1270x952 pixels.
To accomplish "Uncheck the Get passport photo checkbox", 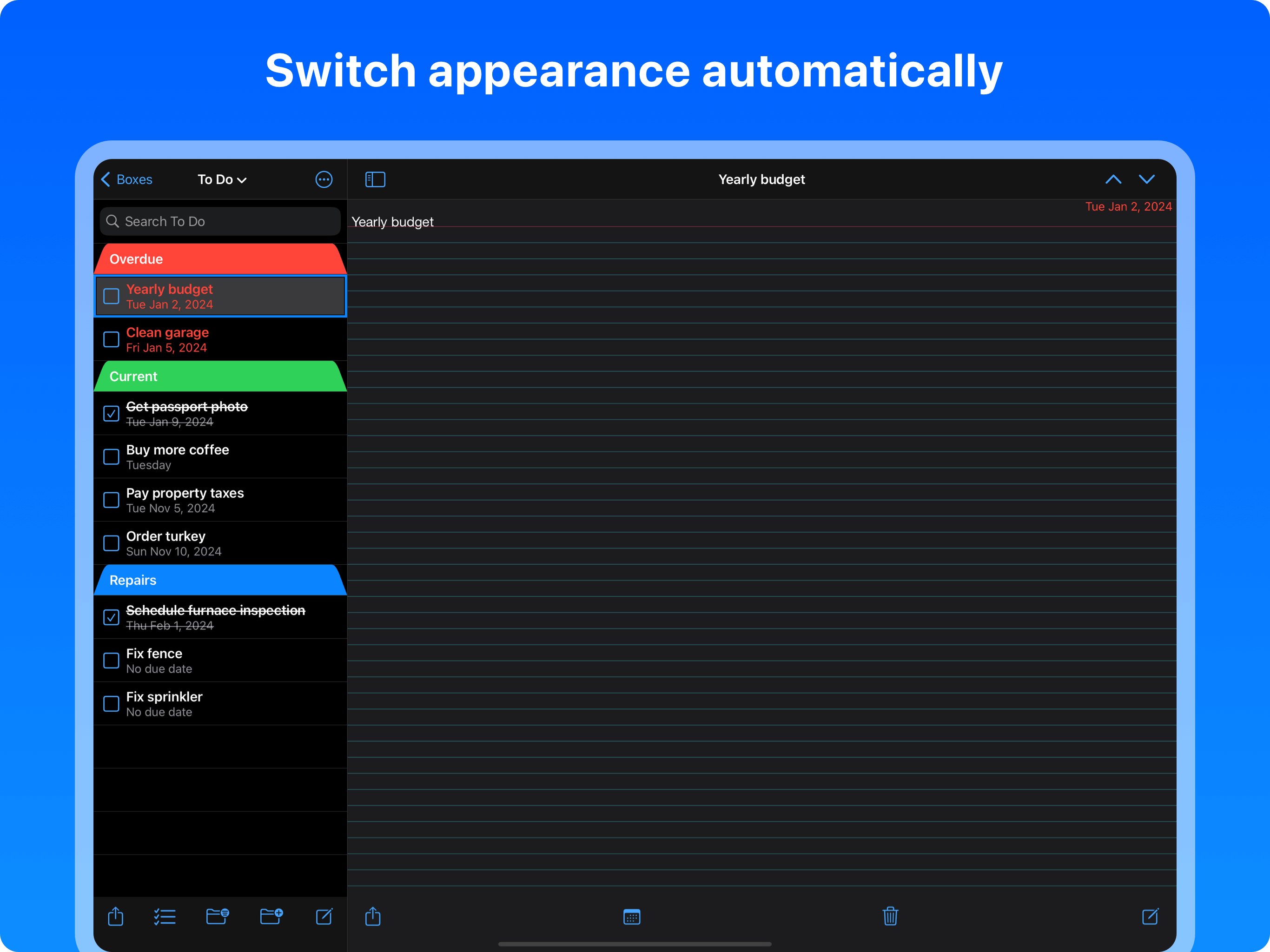I will [x=111, y=413].
